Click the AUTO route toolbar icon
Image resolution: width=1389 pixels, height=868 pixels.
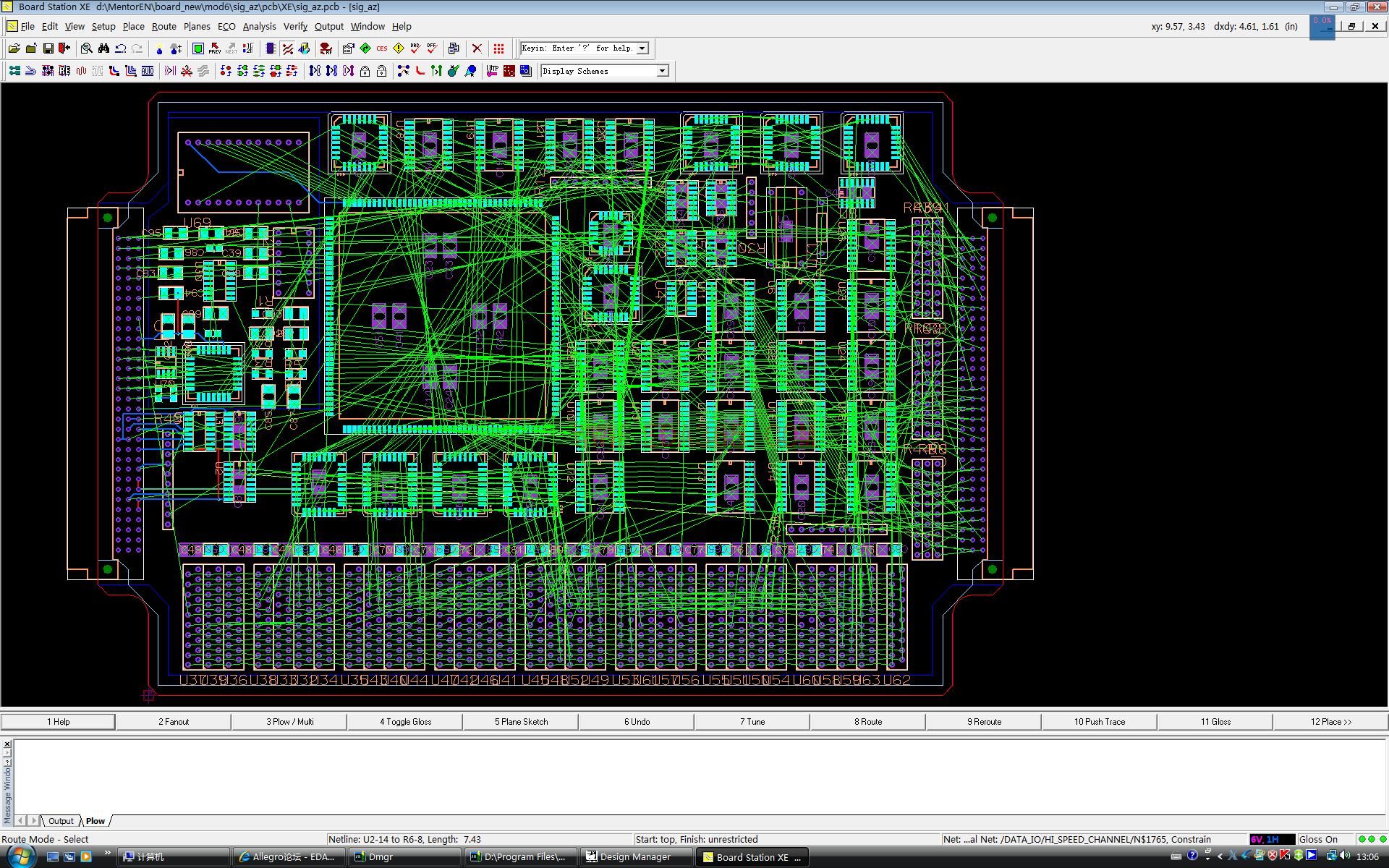click(x=148, y=71)
